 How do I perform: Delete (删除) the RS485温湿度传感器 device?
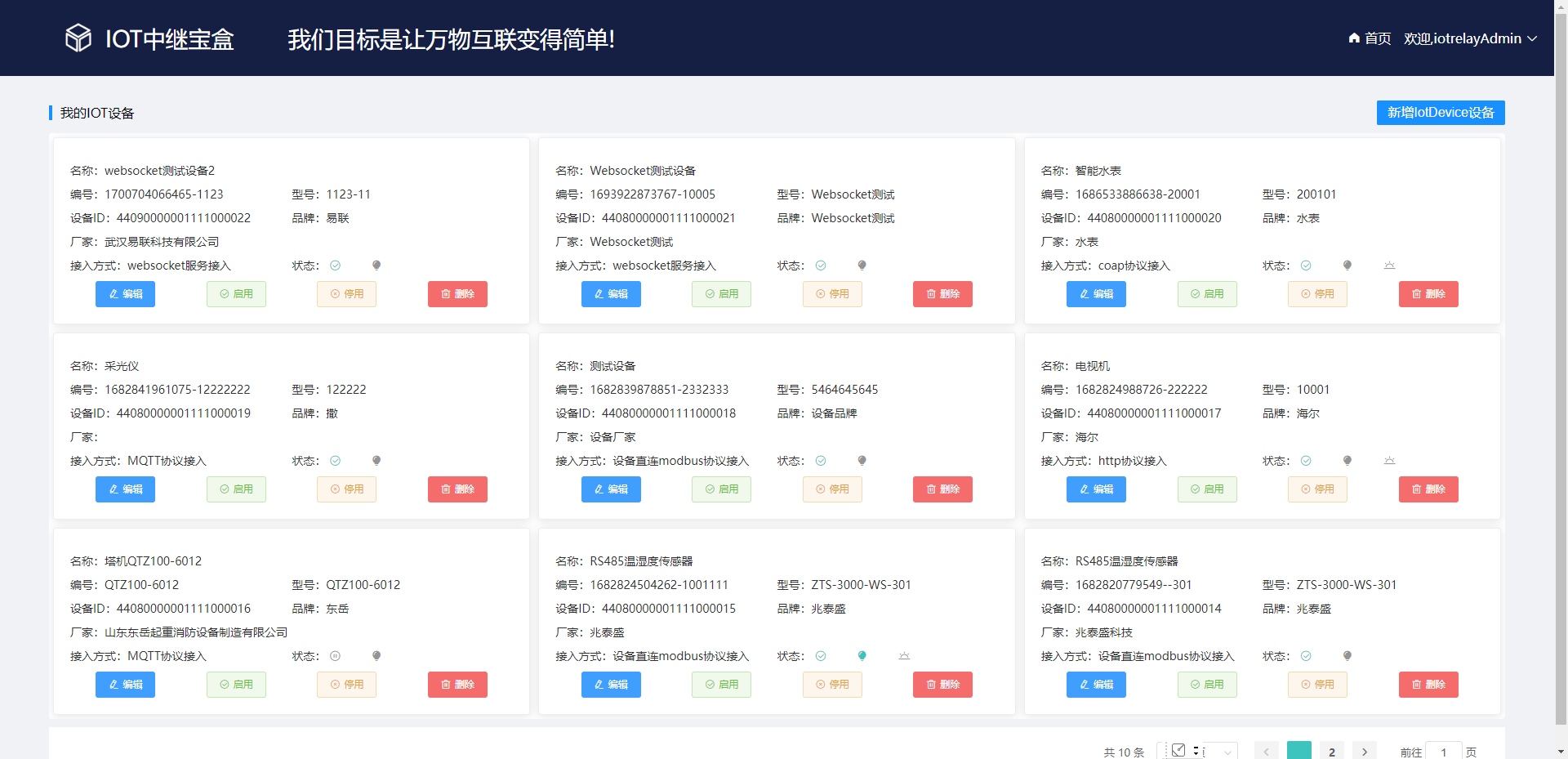[x=942, y=685]
